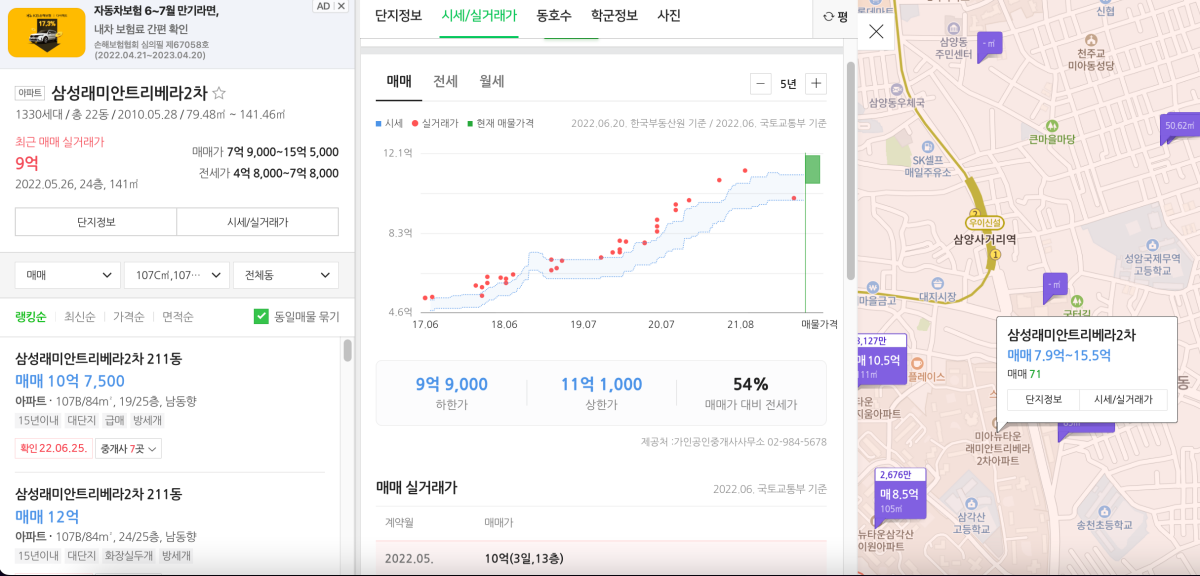This screenshot has height=576, width=1200.
Task: Click the car insurance ad thumbnail
Action: pos(46,33)
